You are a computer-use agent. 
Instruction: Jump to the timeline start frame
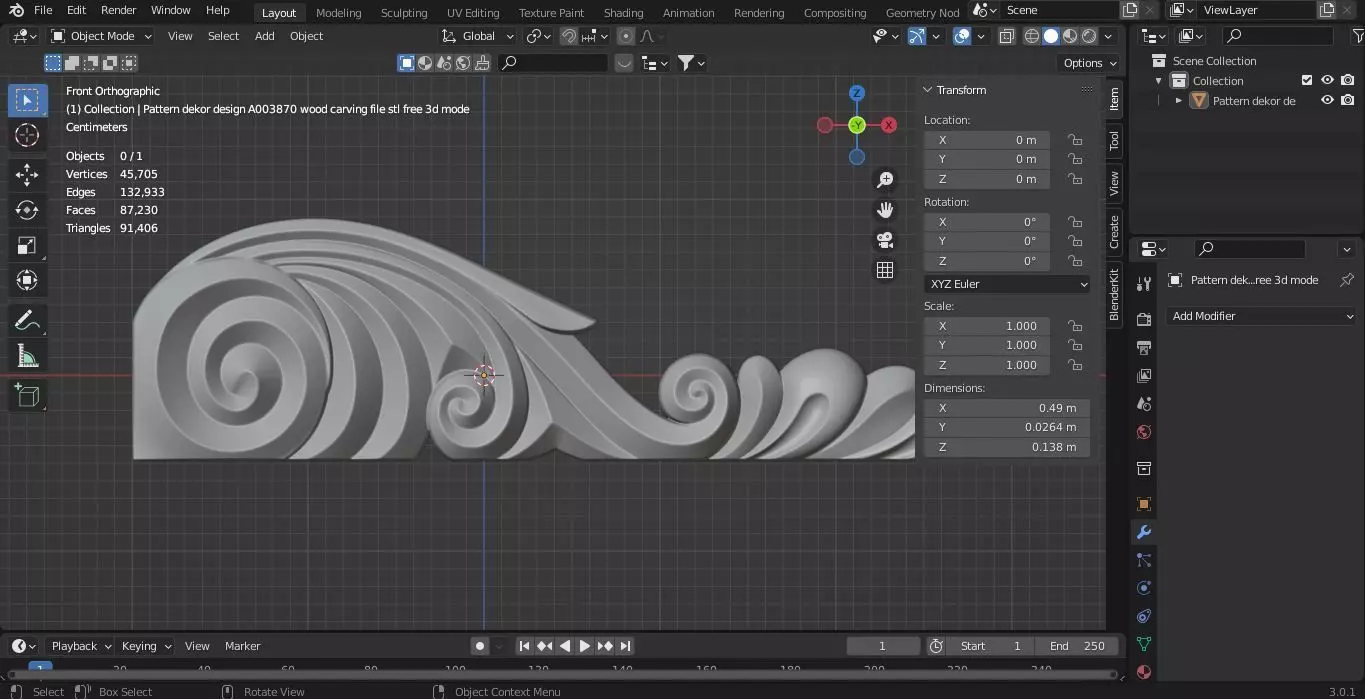(x=524, y=646)
